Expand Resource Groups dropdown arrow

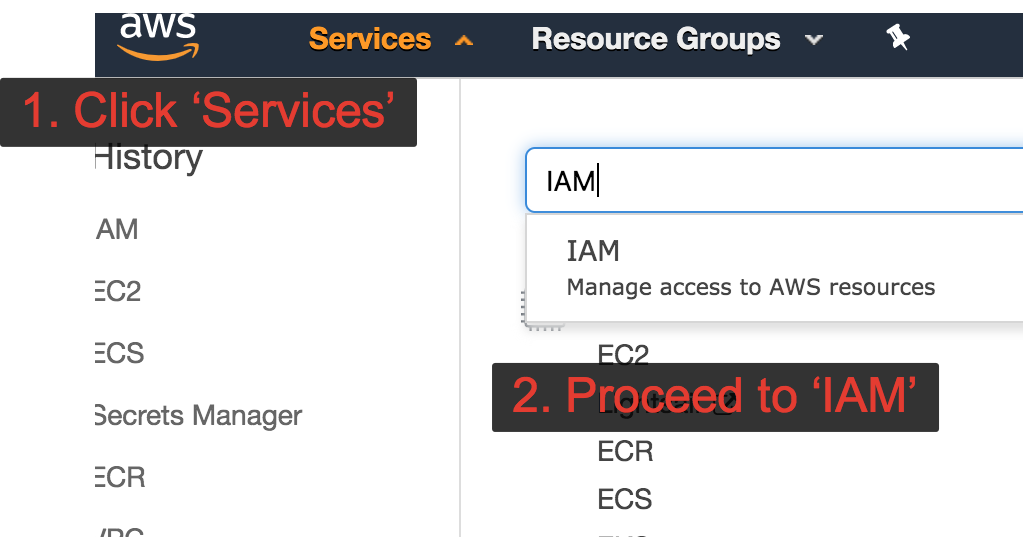pos(814,40)
